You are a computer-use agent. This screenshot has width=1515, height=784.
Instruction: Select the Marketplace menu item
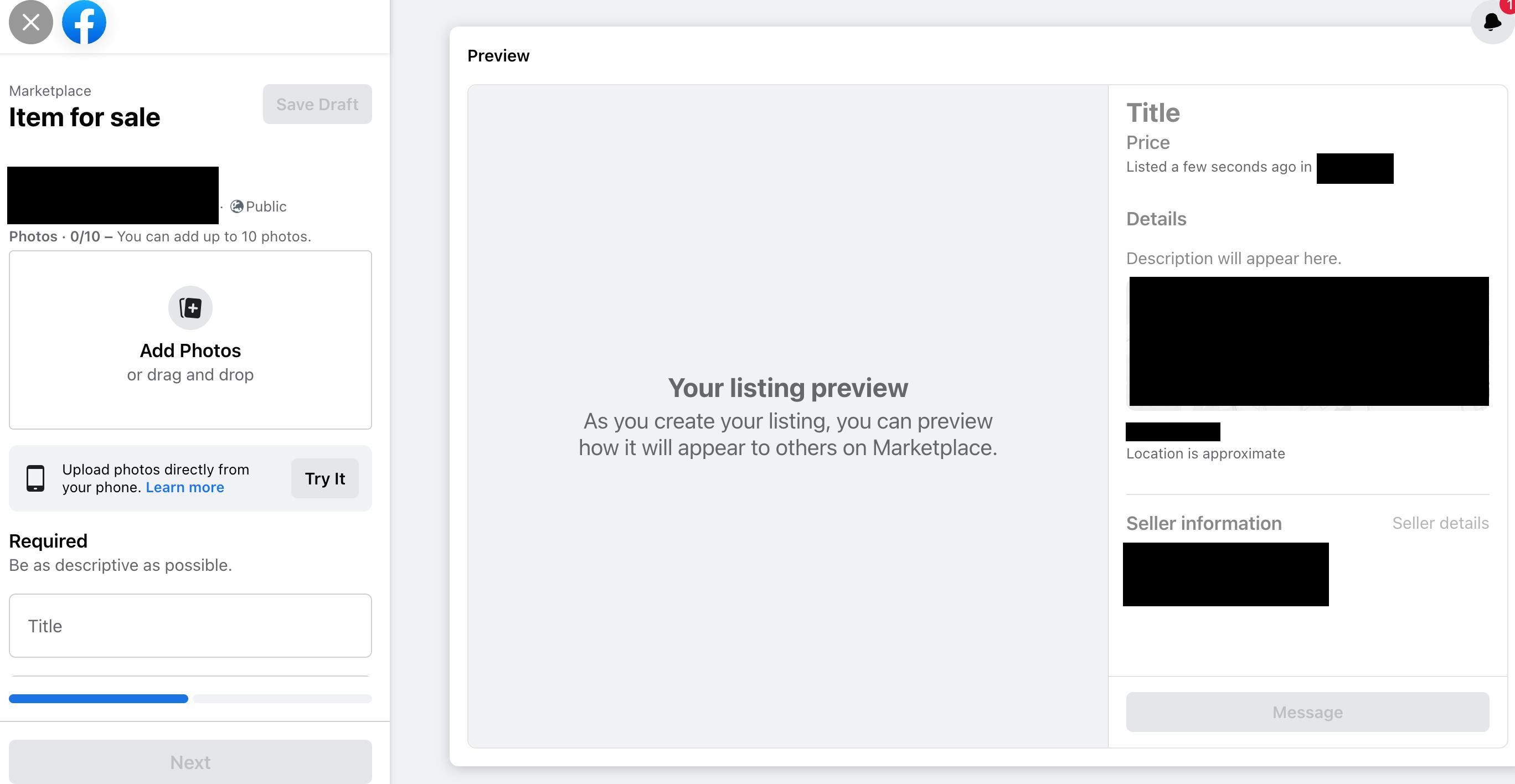click(50, 91)
